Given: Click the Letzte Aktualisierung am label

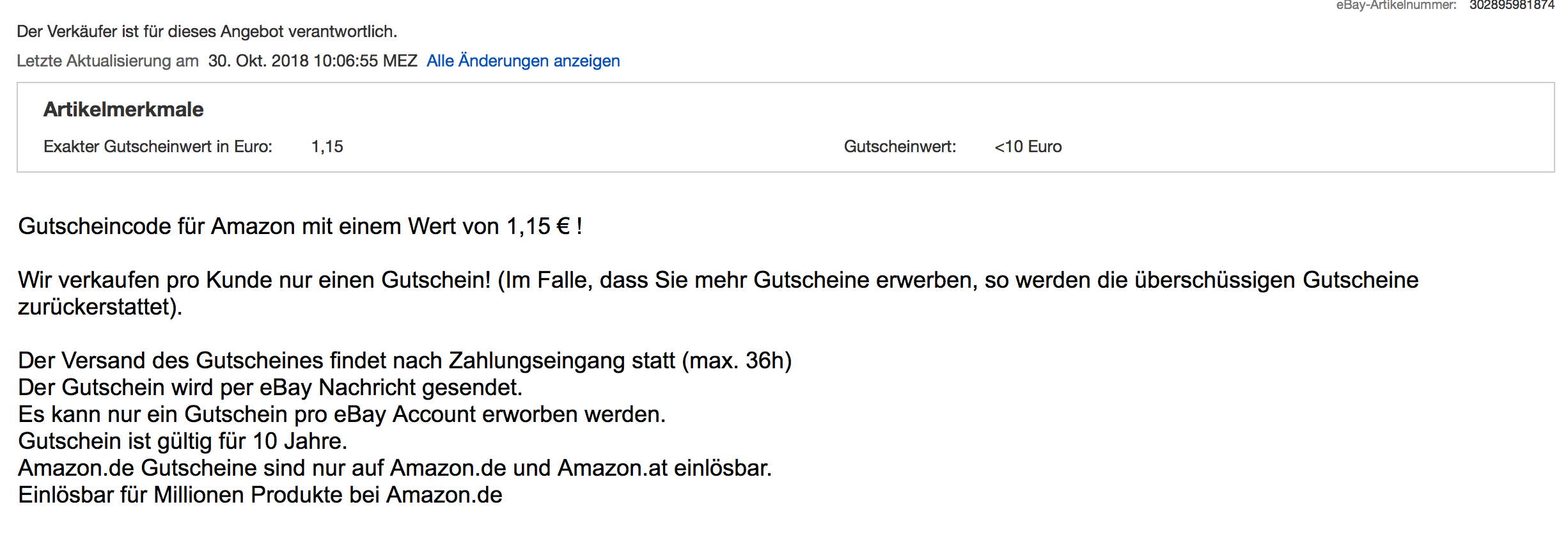Looking at the screenshot, I should [107, 61].
